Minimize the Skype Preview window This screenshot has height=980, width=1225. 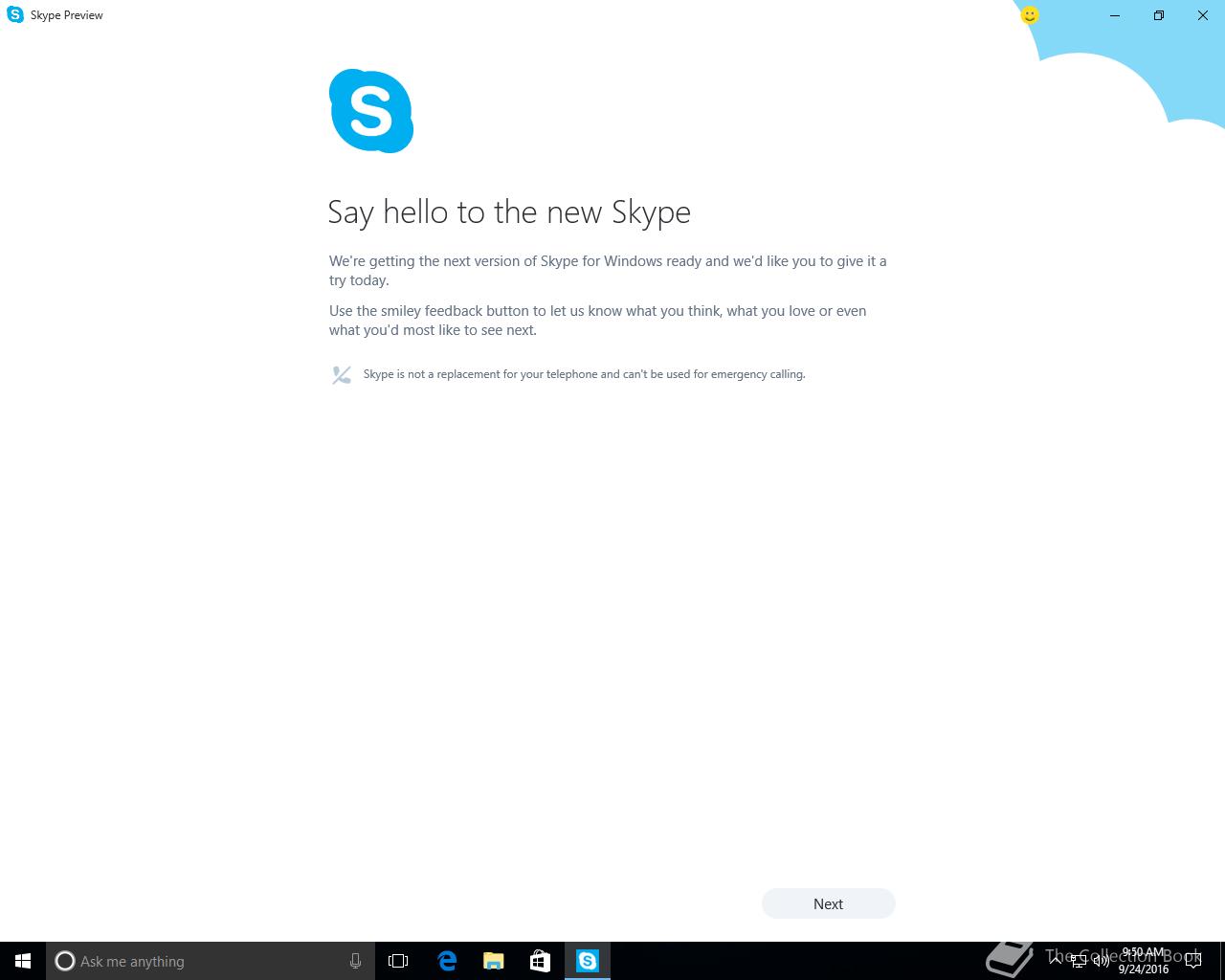(1115, 15)
